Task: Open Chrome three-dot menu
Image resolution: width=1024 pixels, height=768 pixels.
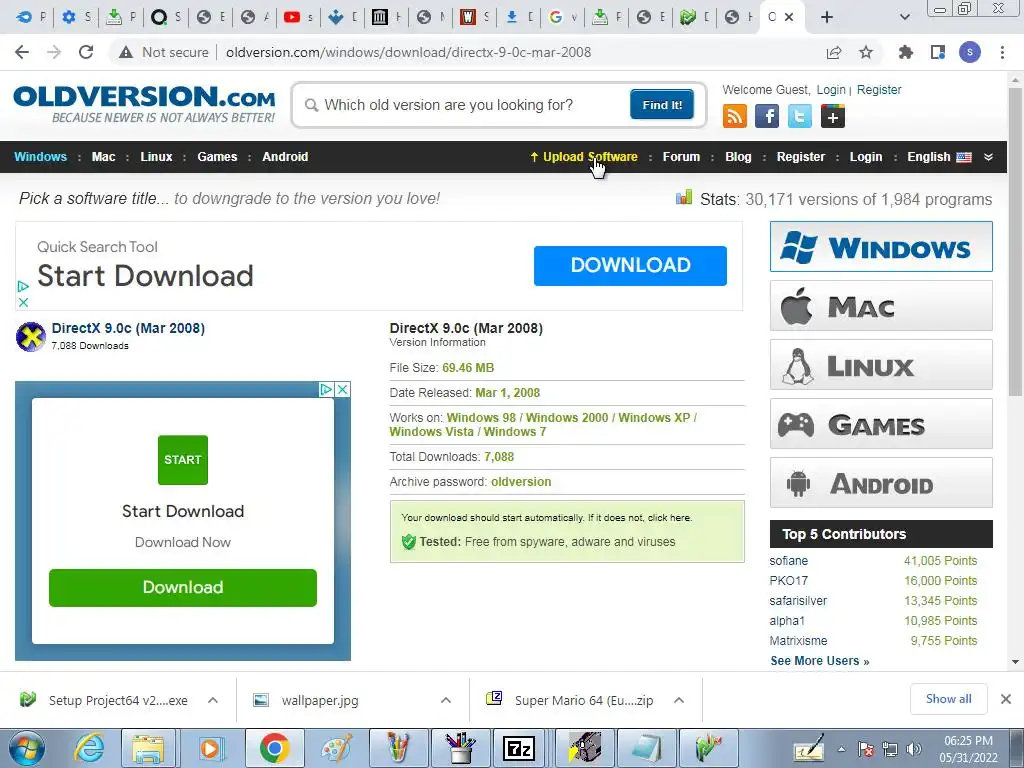Action: click(1002, 52)
